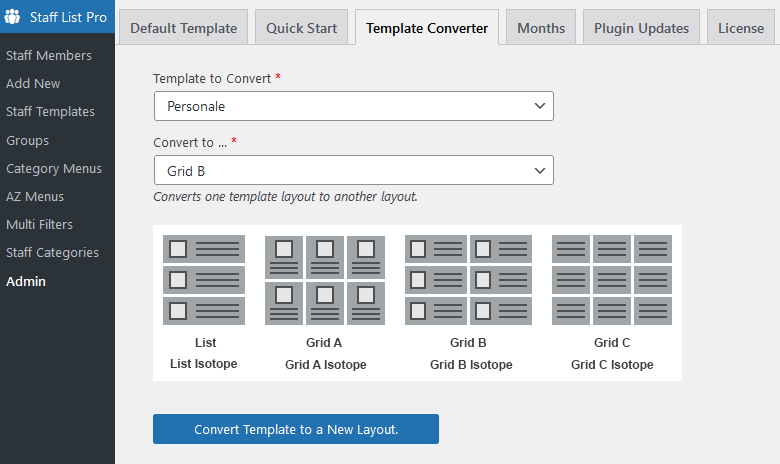Click the Staff List Pro people icon
This screenshot has width=780, height=464.
point(13,17)
